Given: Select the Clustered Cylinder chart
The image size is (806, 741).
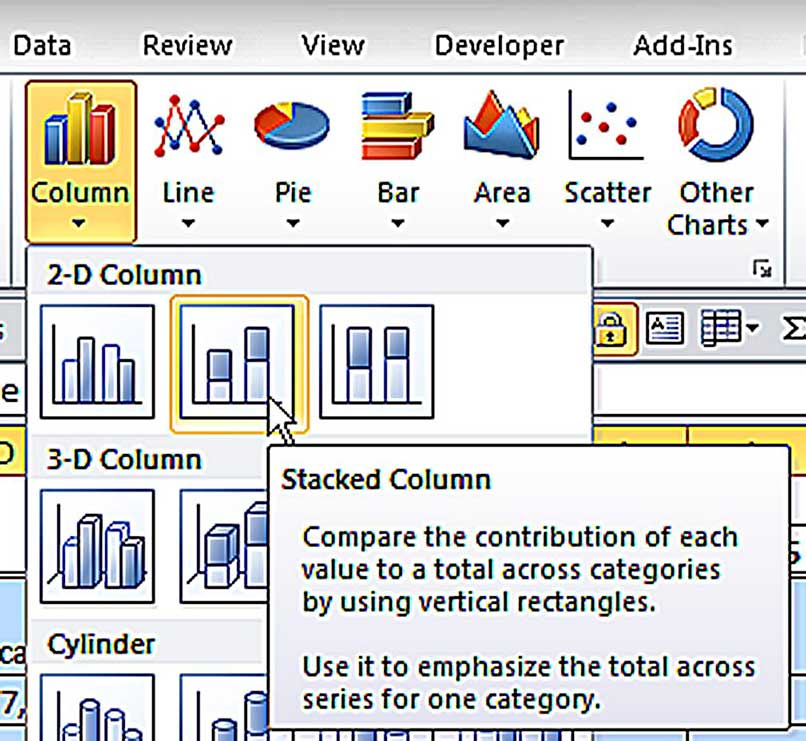Looking at the screenshot, I should (x=97, y=708).
